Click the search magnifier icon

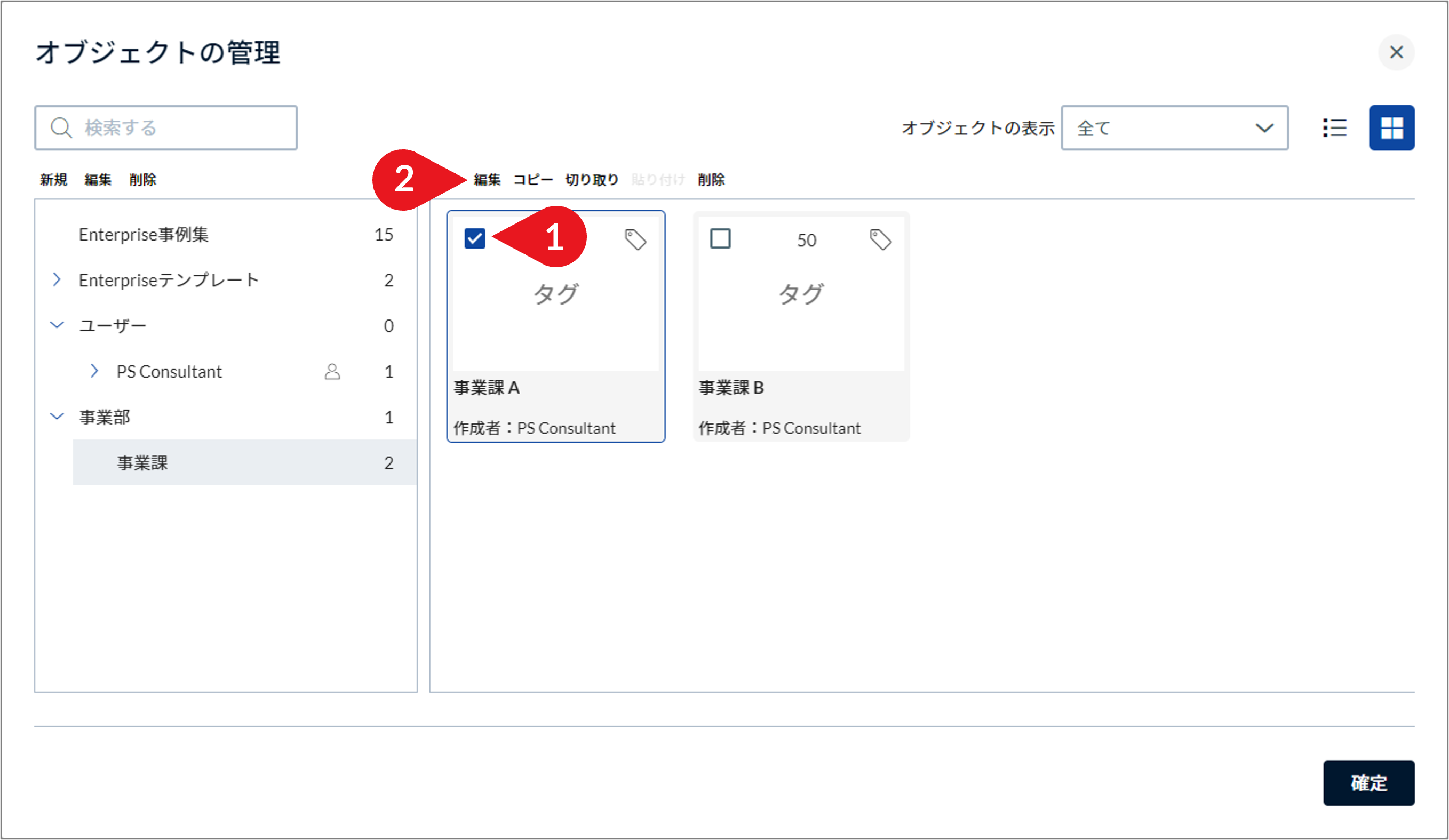[x=62, y=127]
